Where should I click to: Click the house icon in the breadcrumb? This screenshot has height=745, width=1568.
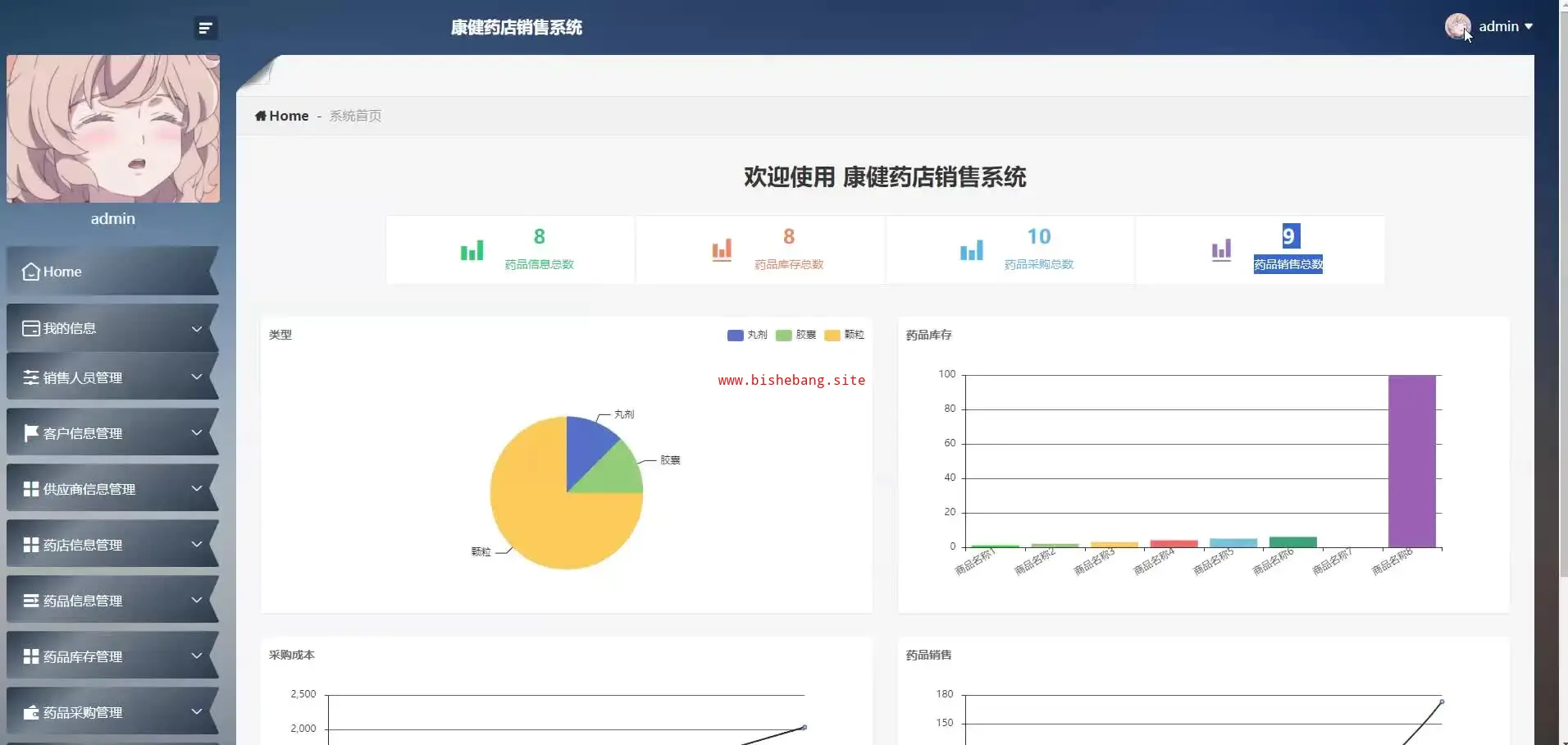coord(261,116)
